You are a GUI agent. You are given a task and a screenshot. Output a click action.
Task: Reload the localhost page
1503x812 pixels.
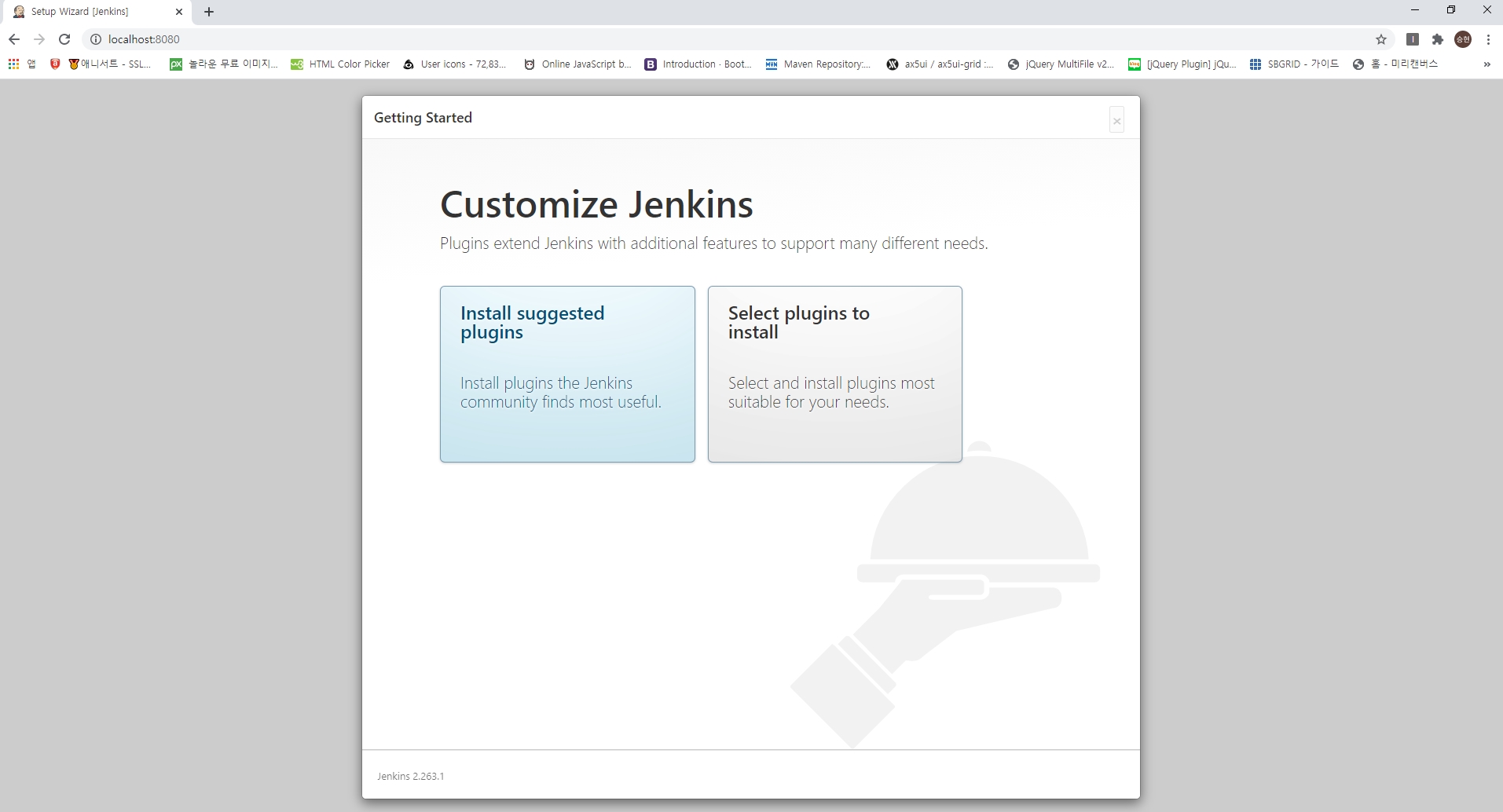[x=64, y=39]
